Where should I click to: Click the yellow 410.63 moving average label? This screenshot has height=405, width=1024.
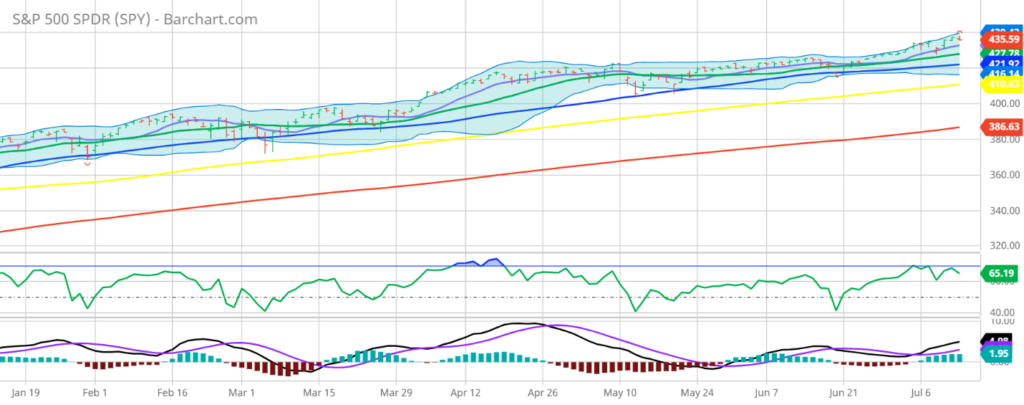[1003, 85]
